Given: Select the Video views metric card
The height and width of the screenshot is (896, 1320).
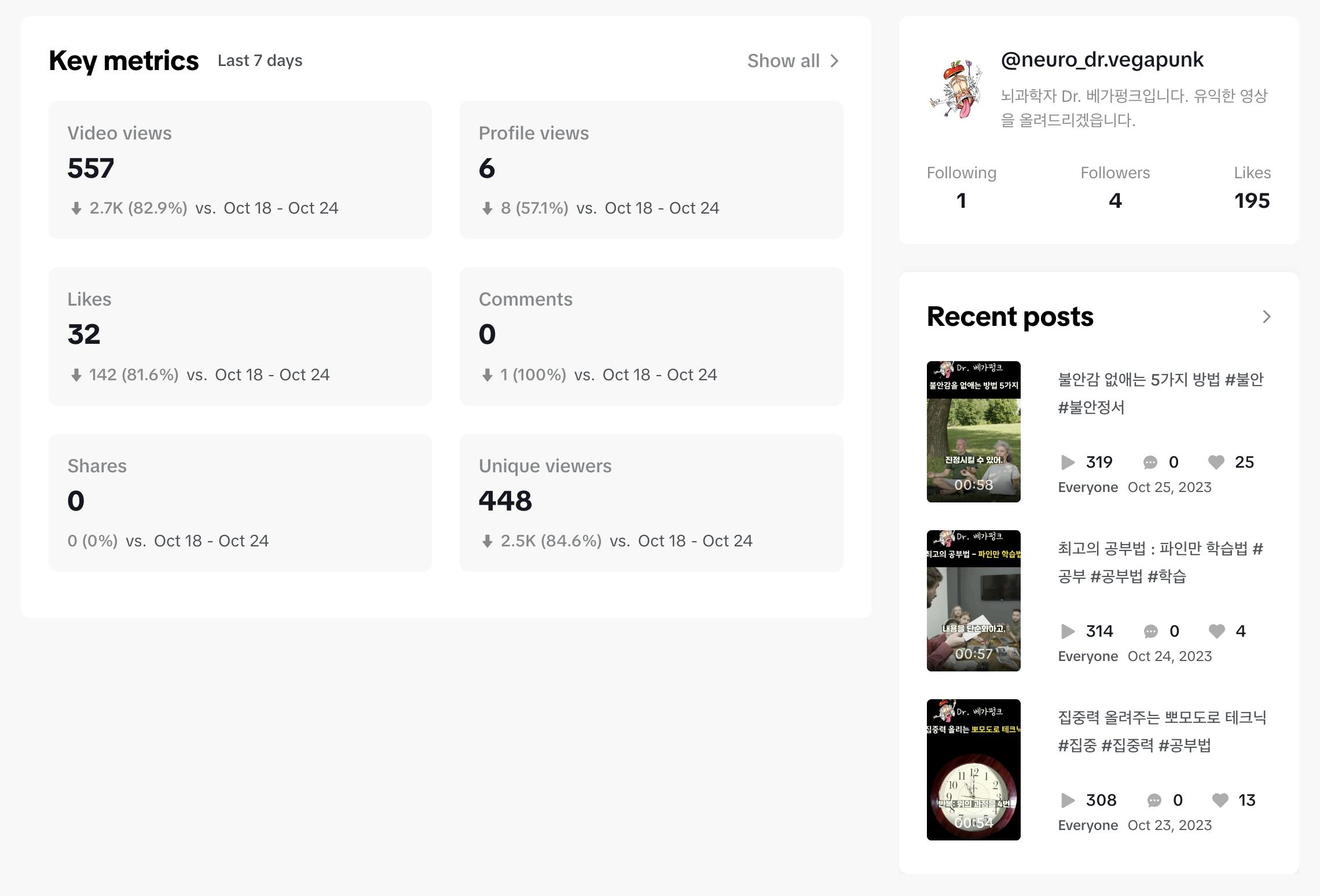Looking at the screenshot, I should click(240, 170).
